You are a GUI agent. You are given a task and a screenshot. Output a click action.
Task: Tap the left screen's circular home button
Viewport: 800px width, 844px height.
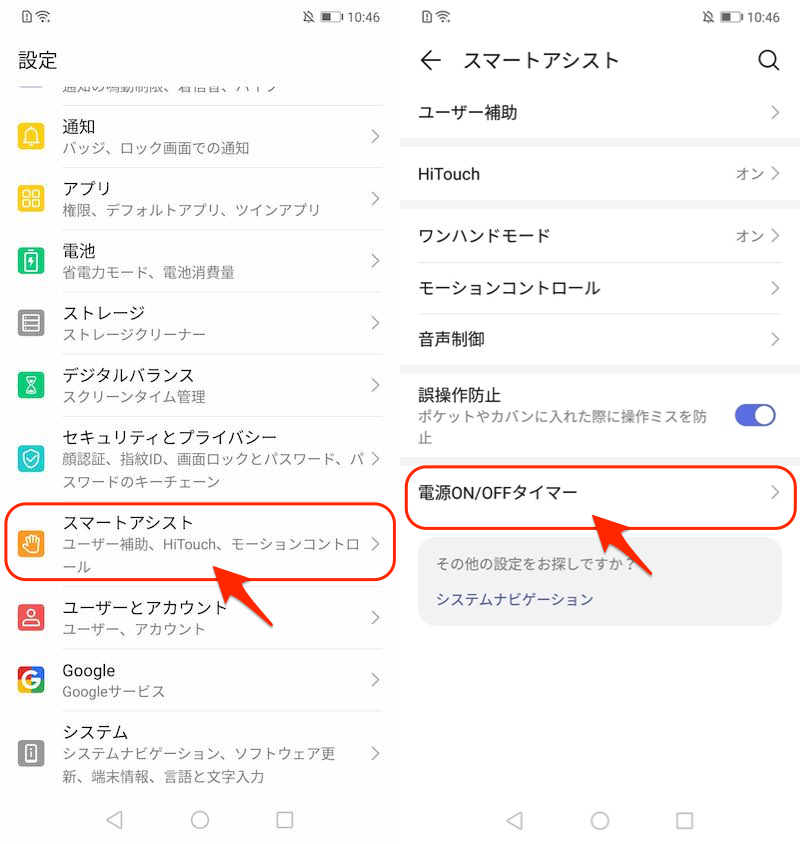point(200,820)
